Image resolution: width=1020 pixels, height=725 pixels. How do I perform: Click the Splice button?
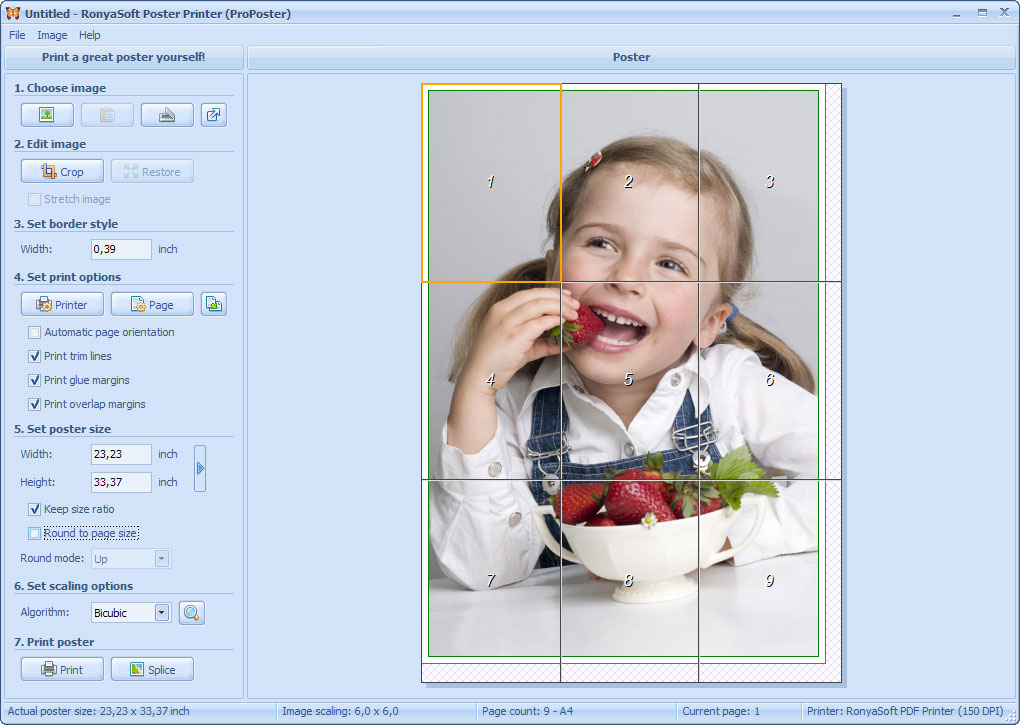click(152, 670)
